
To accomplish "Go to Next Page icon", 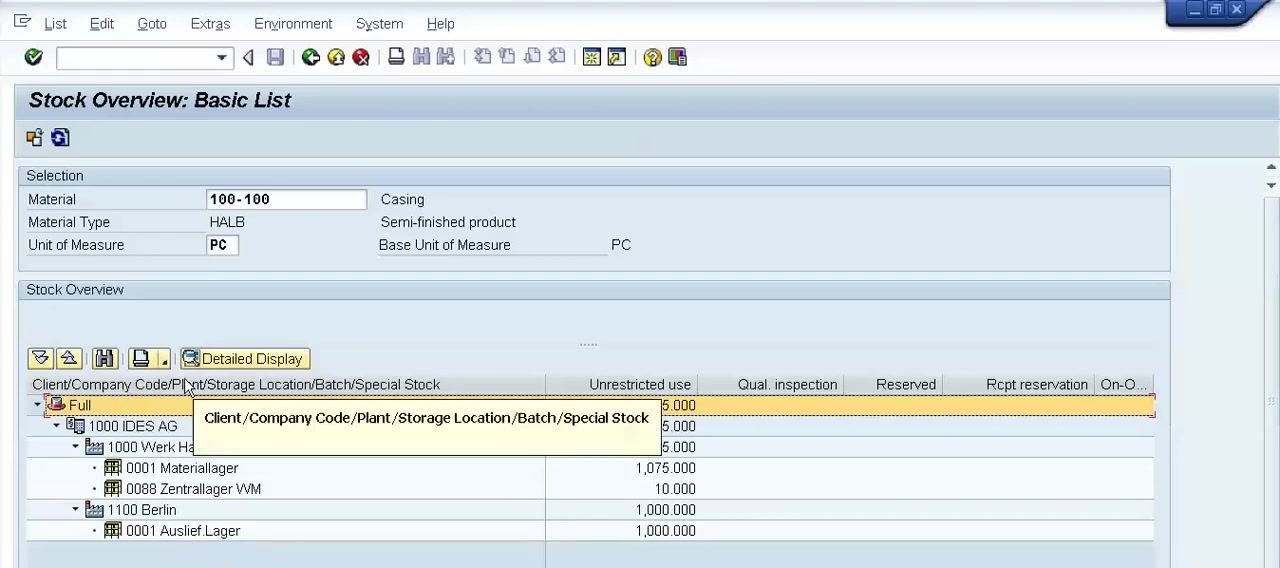I will pos(532,57).
